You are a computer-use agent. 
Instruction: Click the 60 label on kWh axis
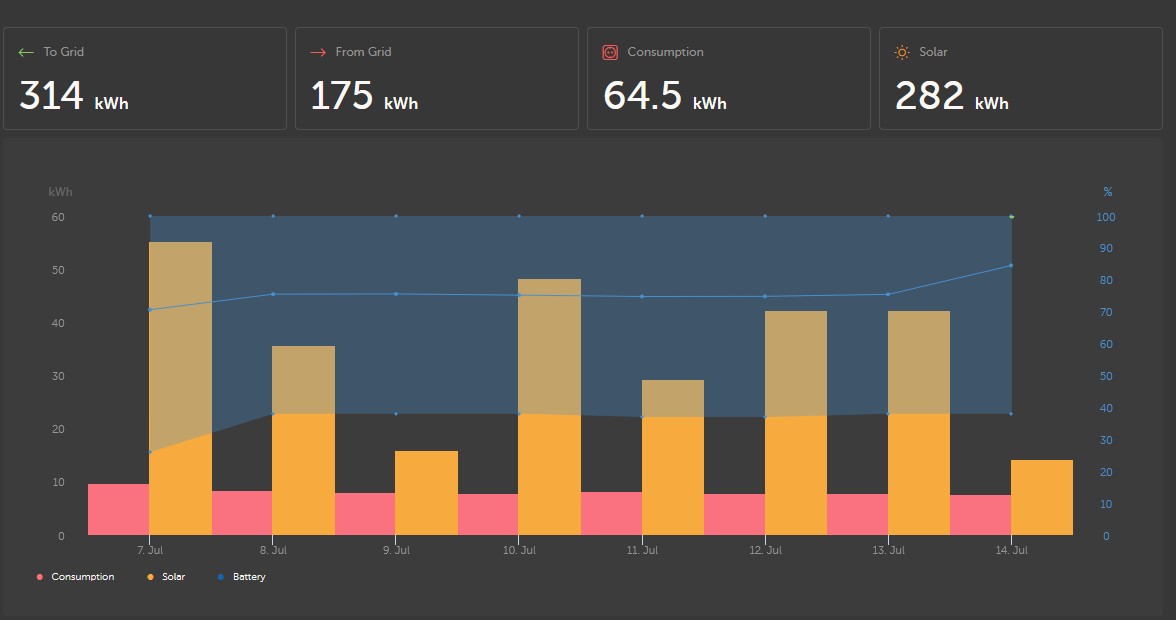[58, 217]
